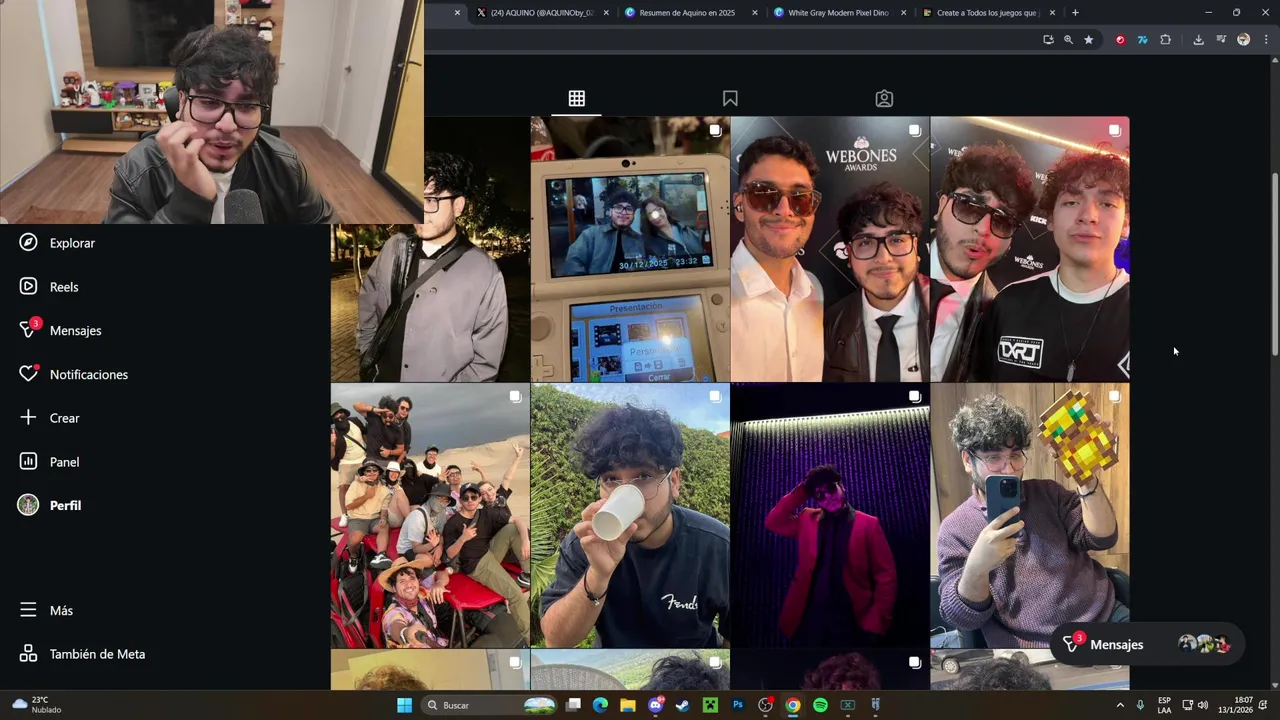This screenshot has height=720, width=1280.
Task: Open the Más hamburger menu
Action: (x=28, y=610)
